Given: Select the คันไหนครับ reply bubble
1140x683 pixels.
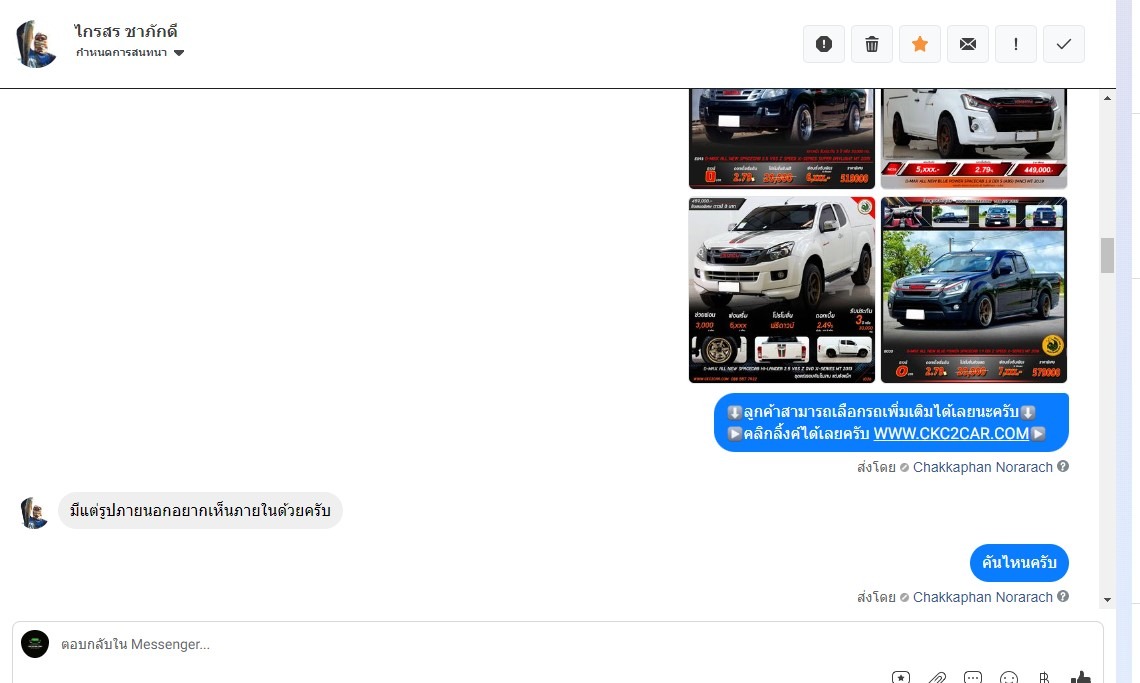Looking at the screenshot, I should [1019, 563].
